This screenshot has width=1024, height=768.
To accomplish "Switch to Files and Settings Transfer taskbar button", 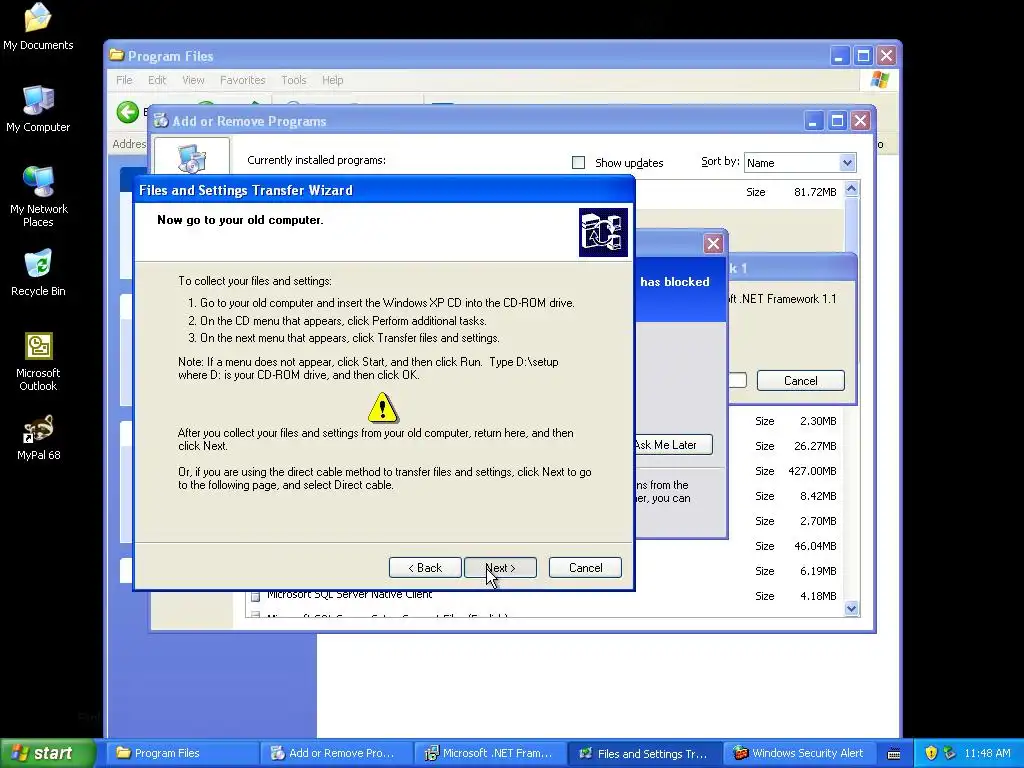I will click(645, 753).
